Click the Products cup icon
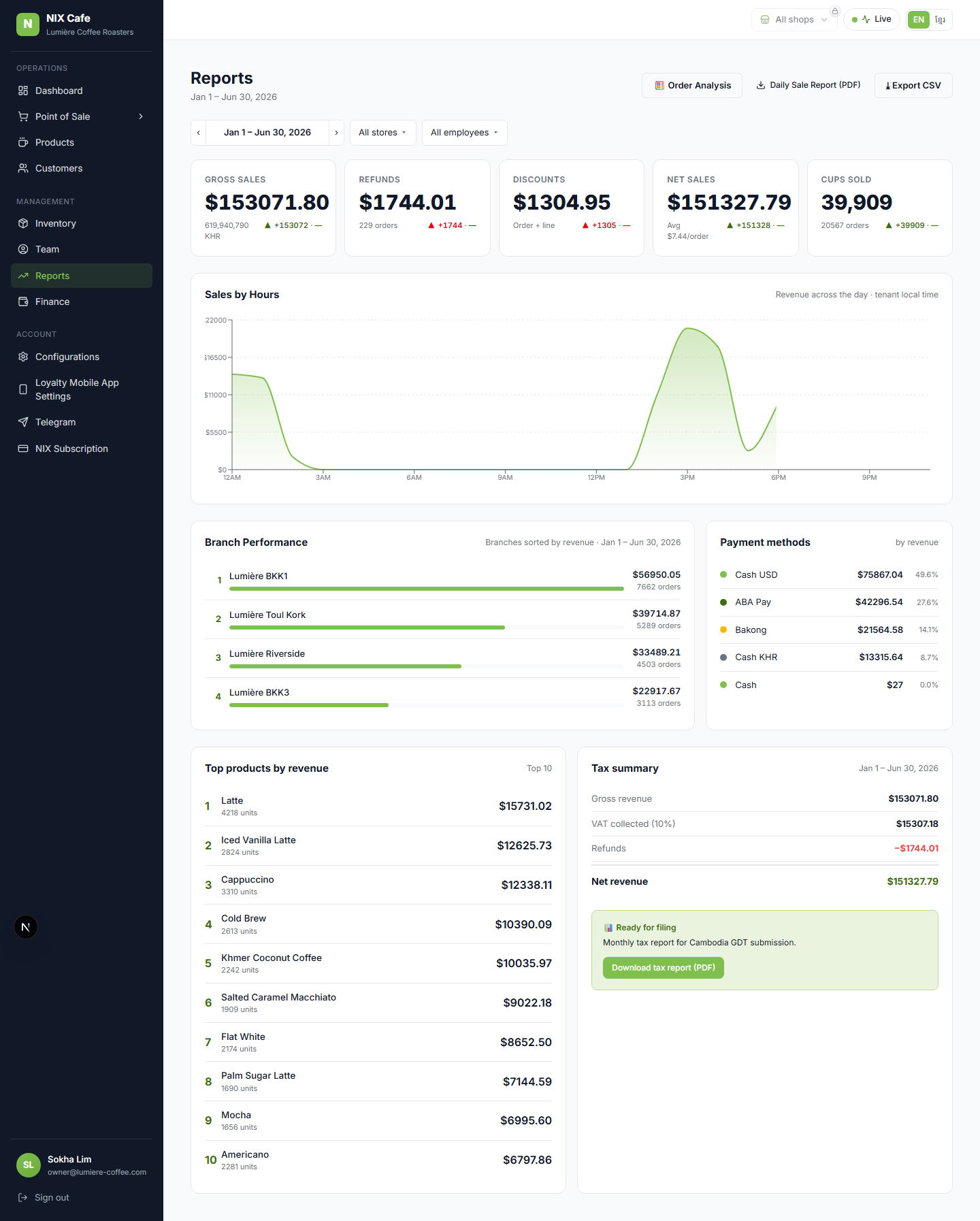This screenshot has width=980, height=1221. click(23, 142)
